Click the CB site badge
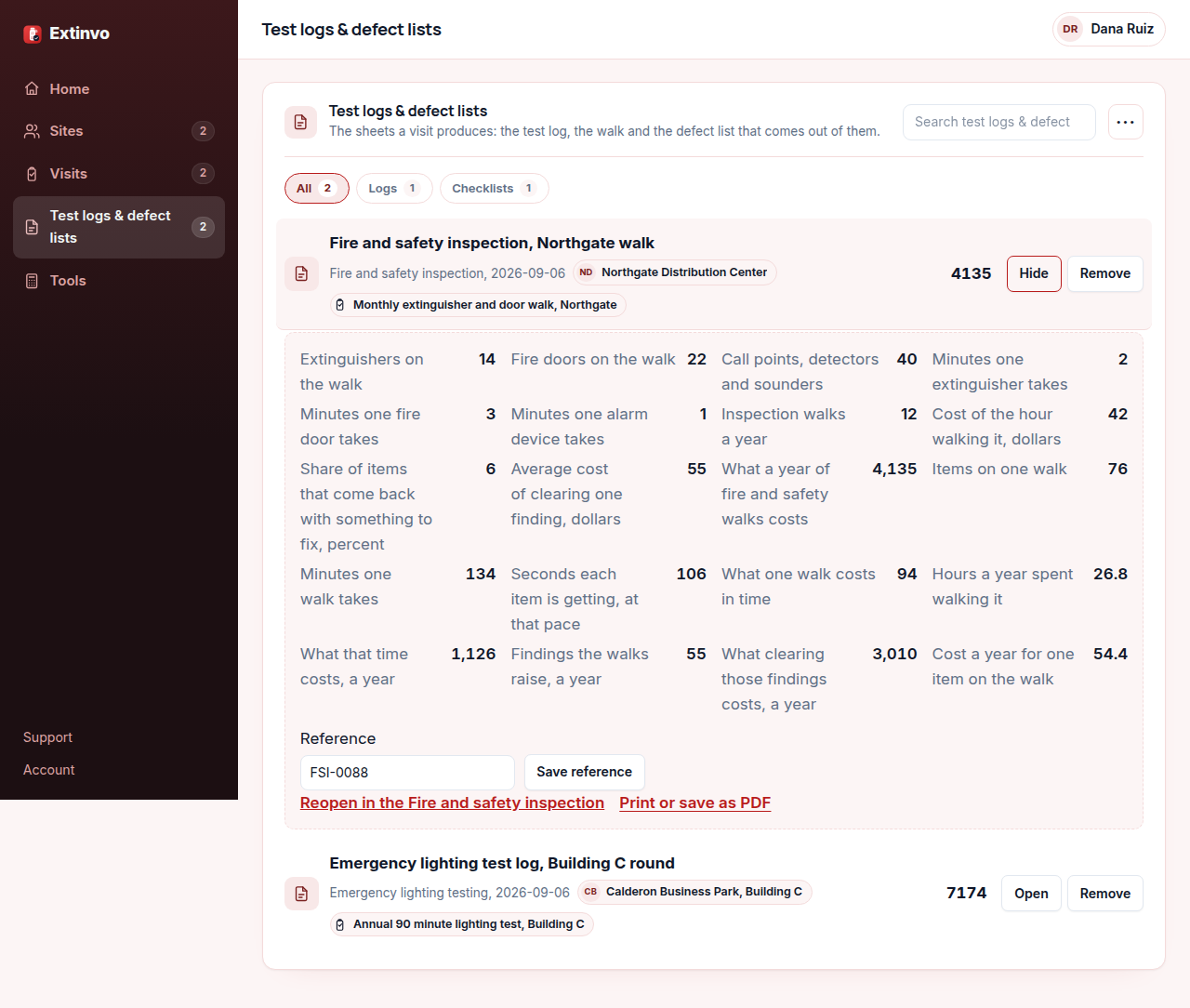Viewport: 1190px width, 1008px height. [590, 892]
